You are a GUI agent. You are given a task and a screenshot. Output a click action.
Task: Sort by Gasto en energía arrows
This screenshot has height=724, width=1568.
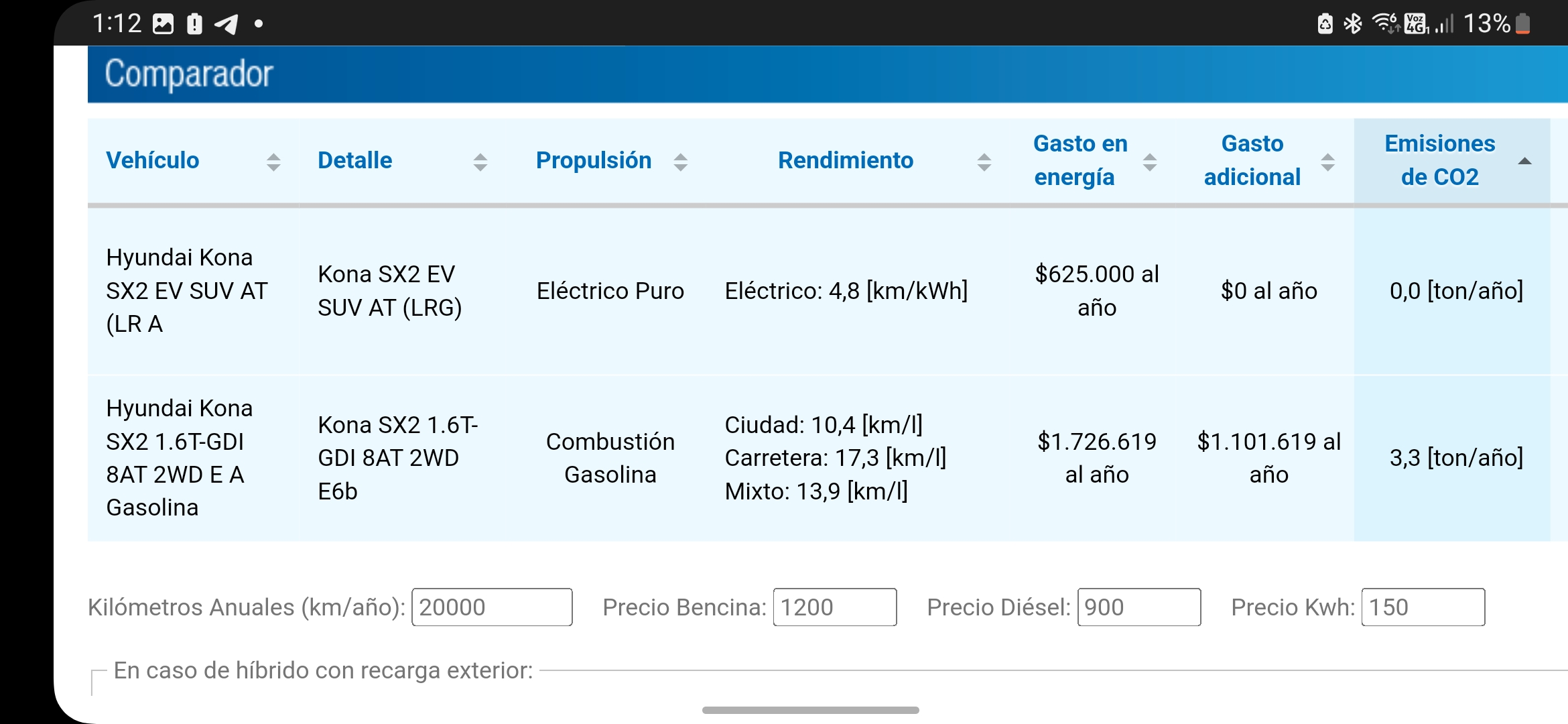pos(1150,162)
